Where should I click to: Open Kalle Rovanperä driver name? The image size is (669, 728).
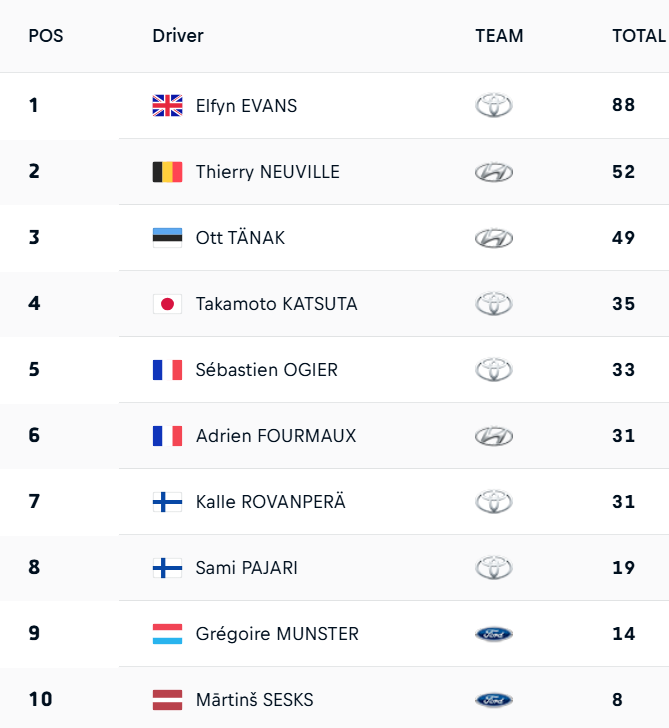click(270, 501)
